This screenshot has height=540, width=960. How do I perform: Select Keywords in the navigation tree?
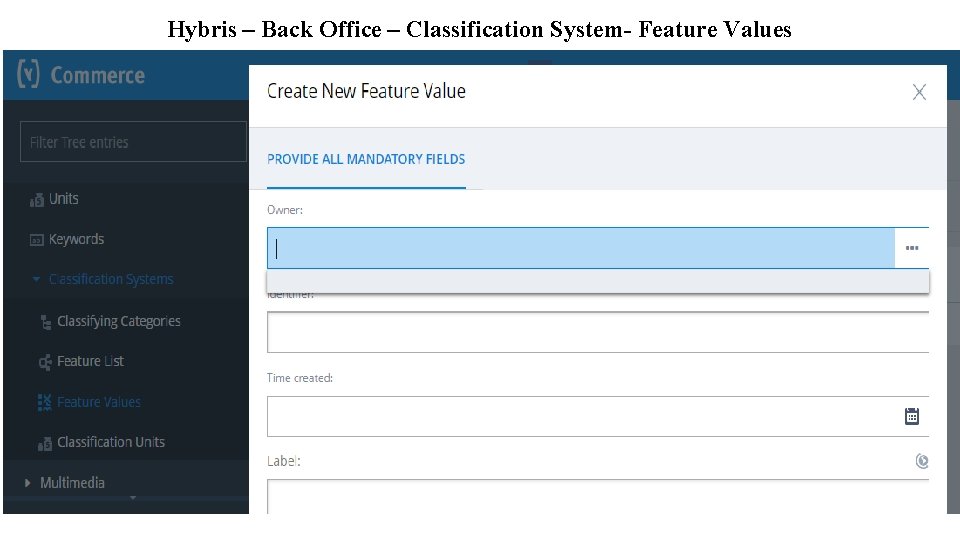76,239
